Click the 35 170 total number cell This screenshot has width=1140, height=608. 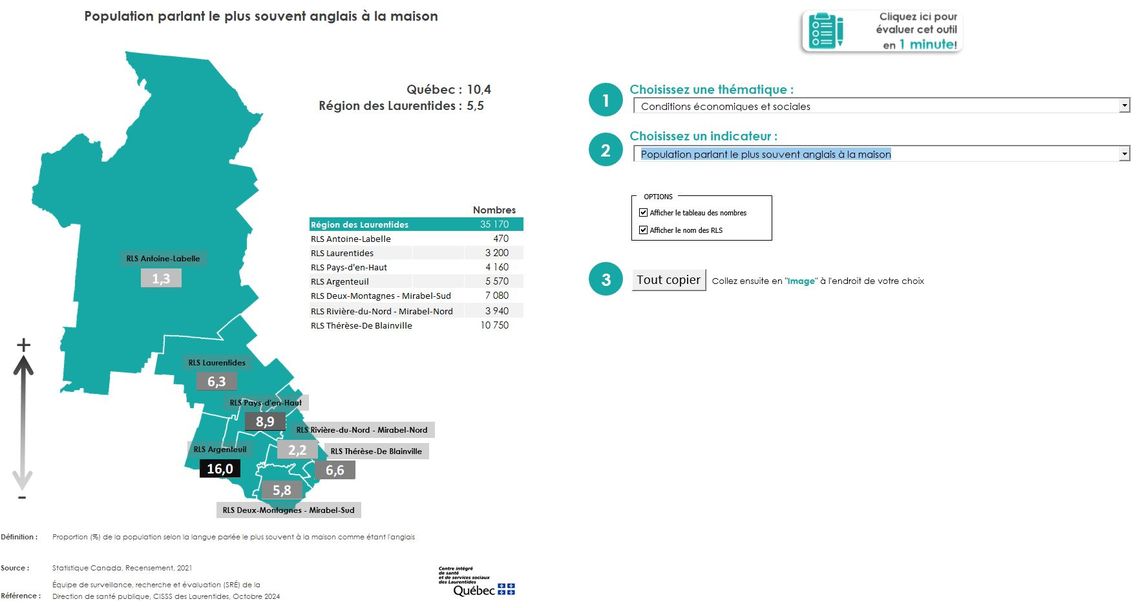(494, 225)
